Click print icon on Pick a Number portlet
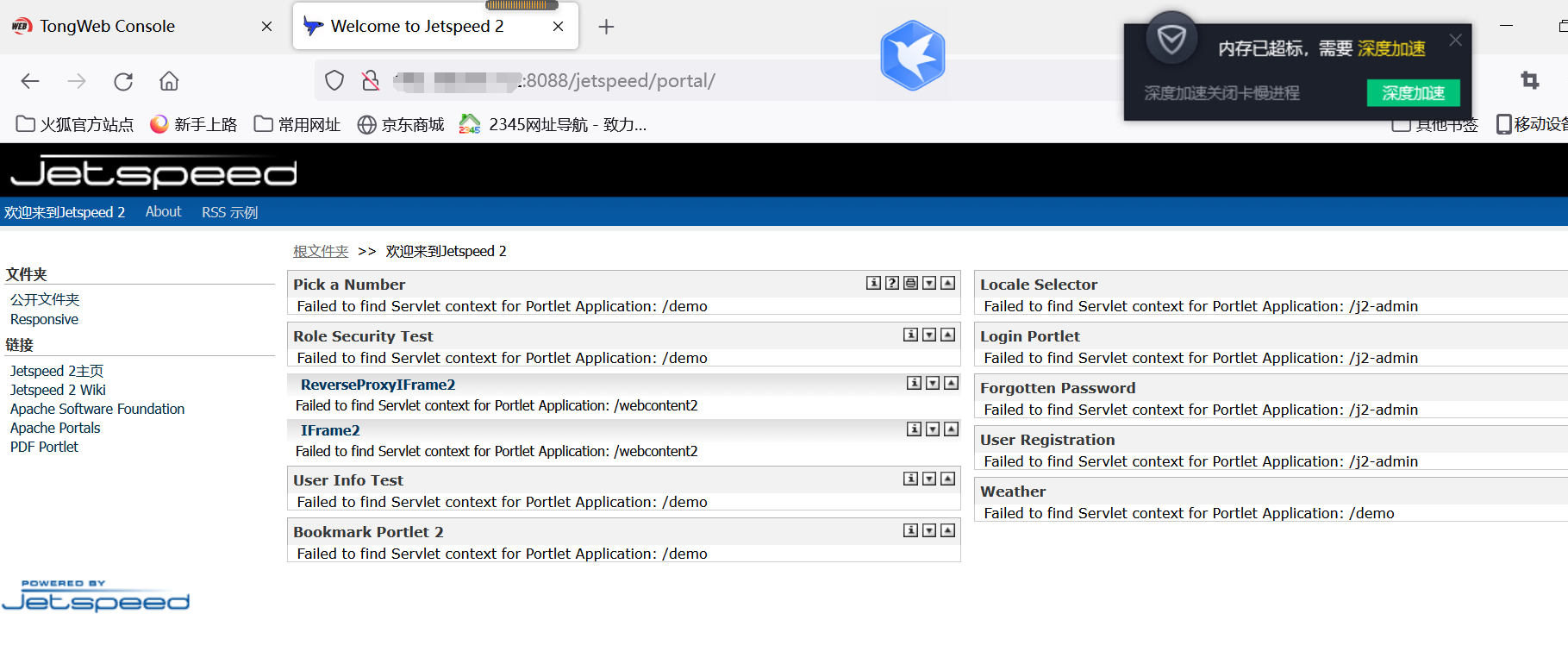 click(910, 283)
